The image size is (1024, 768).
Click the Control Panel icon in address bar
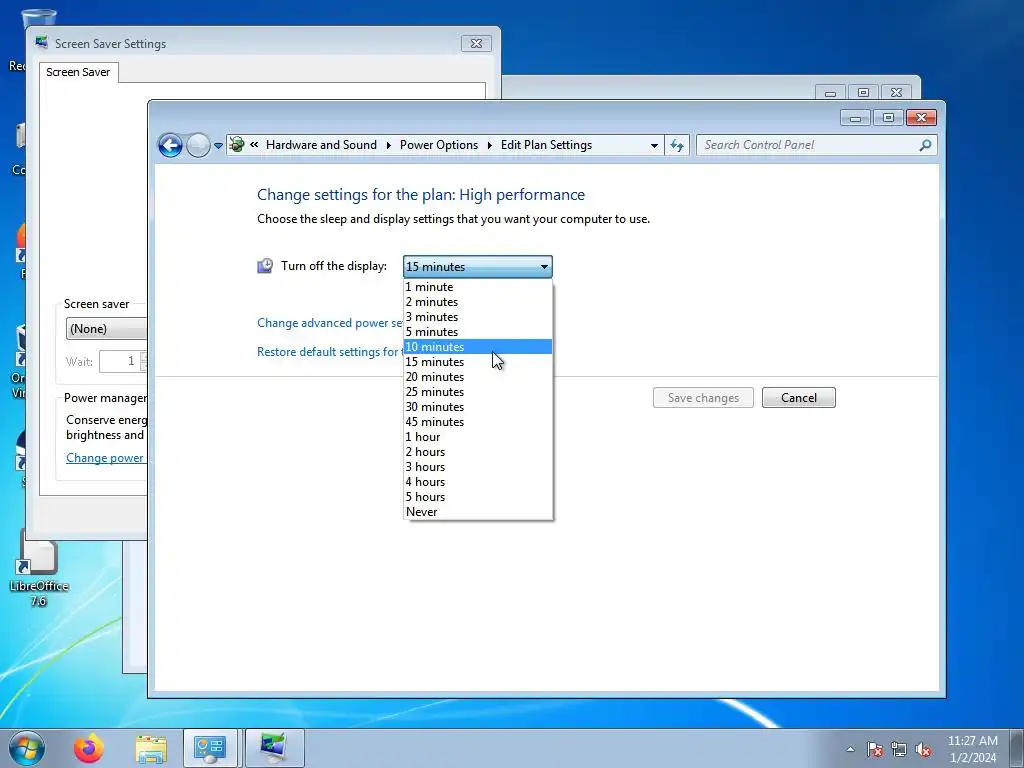pyautogui.click(x=237, y=145)
